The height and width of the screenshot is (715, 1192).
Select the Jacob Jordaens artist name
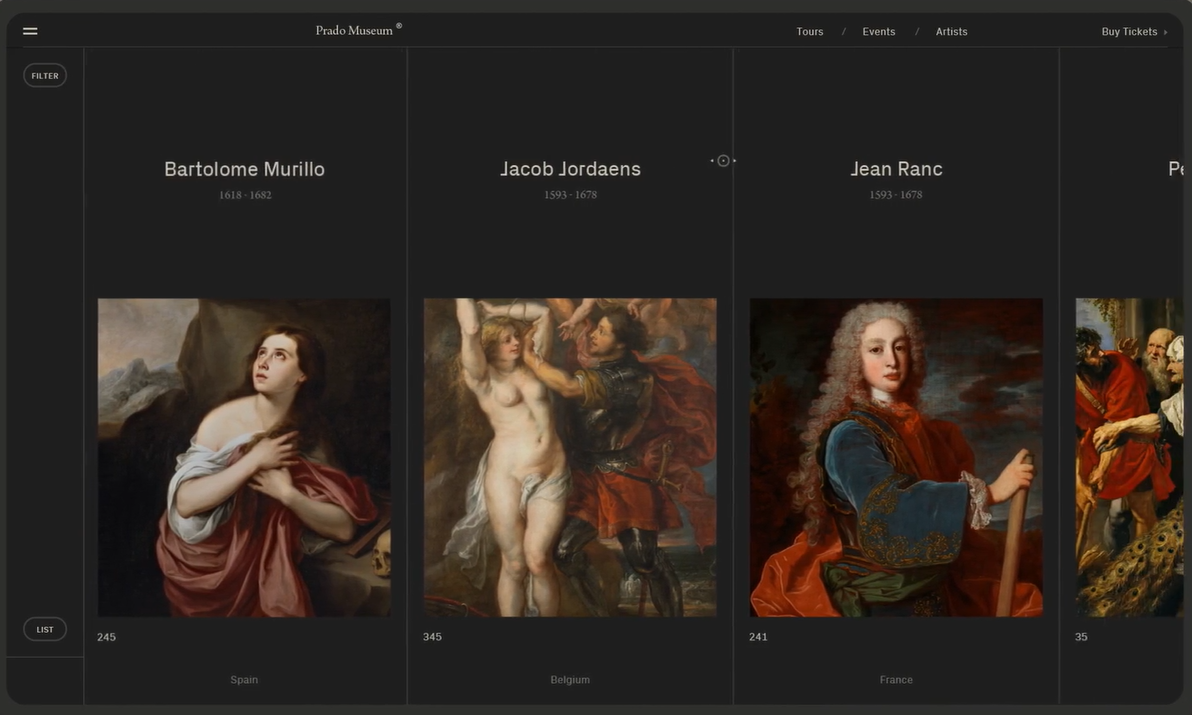[x=570, y=170]
